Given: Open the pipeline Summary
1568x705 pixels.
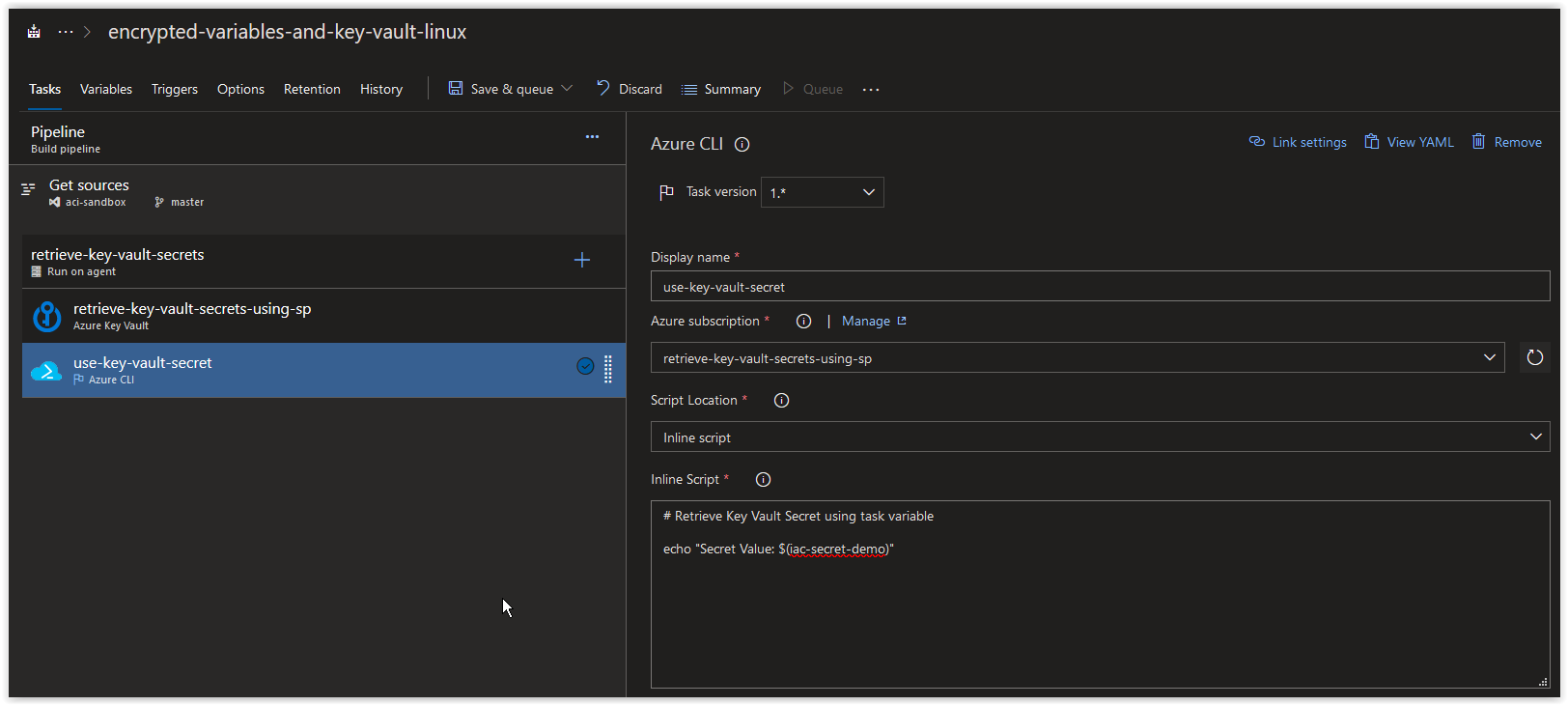Looking at the screenshot, I should coord(721,89).
